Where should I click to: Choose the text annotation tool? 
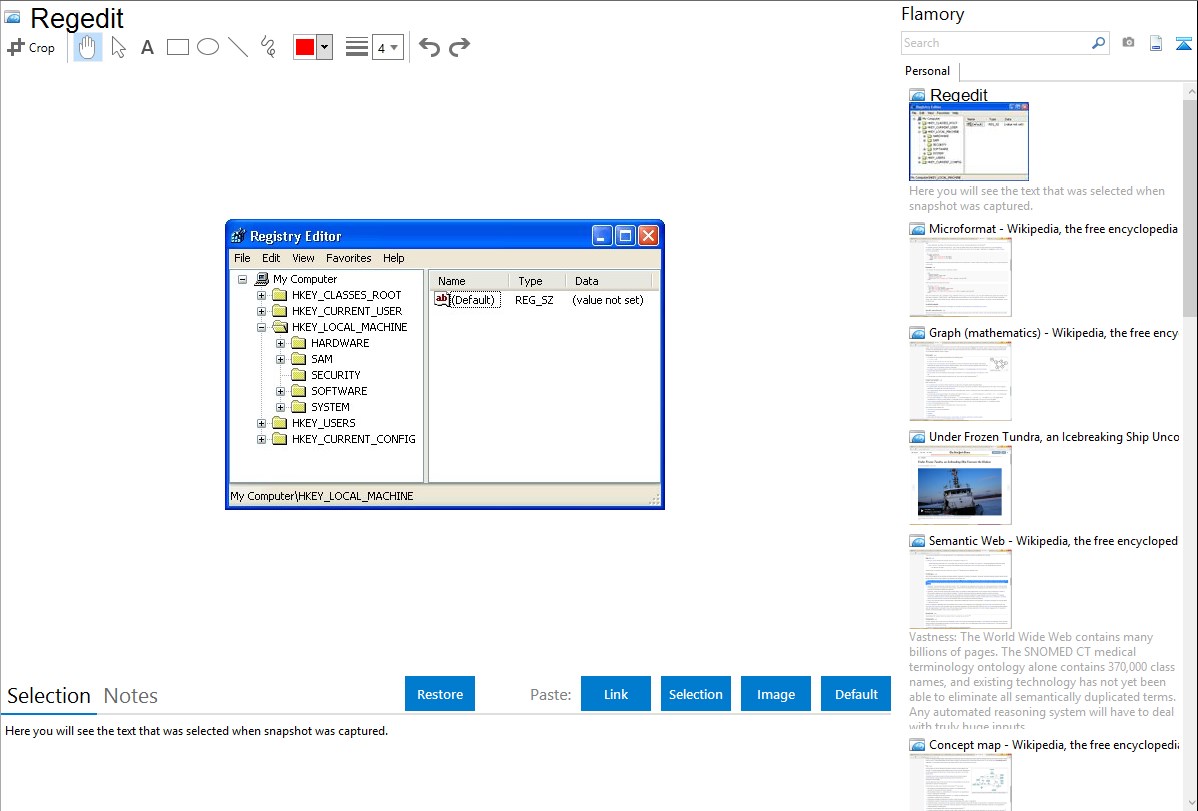[x=147, y=47]
